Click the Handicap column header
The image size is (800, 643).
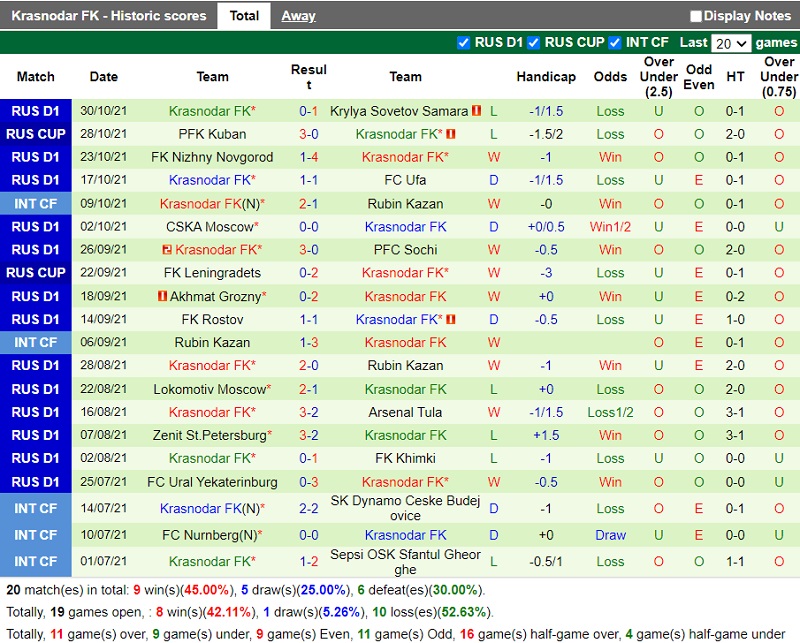[546, 77]
